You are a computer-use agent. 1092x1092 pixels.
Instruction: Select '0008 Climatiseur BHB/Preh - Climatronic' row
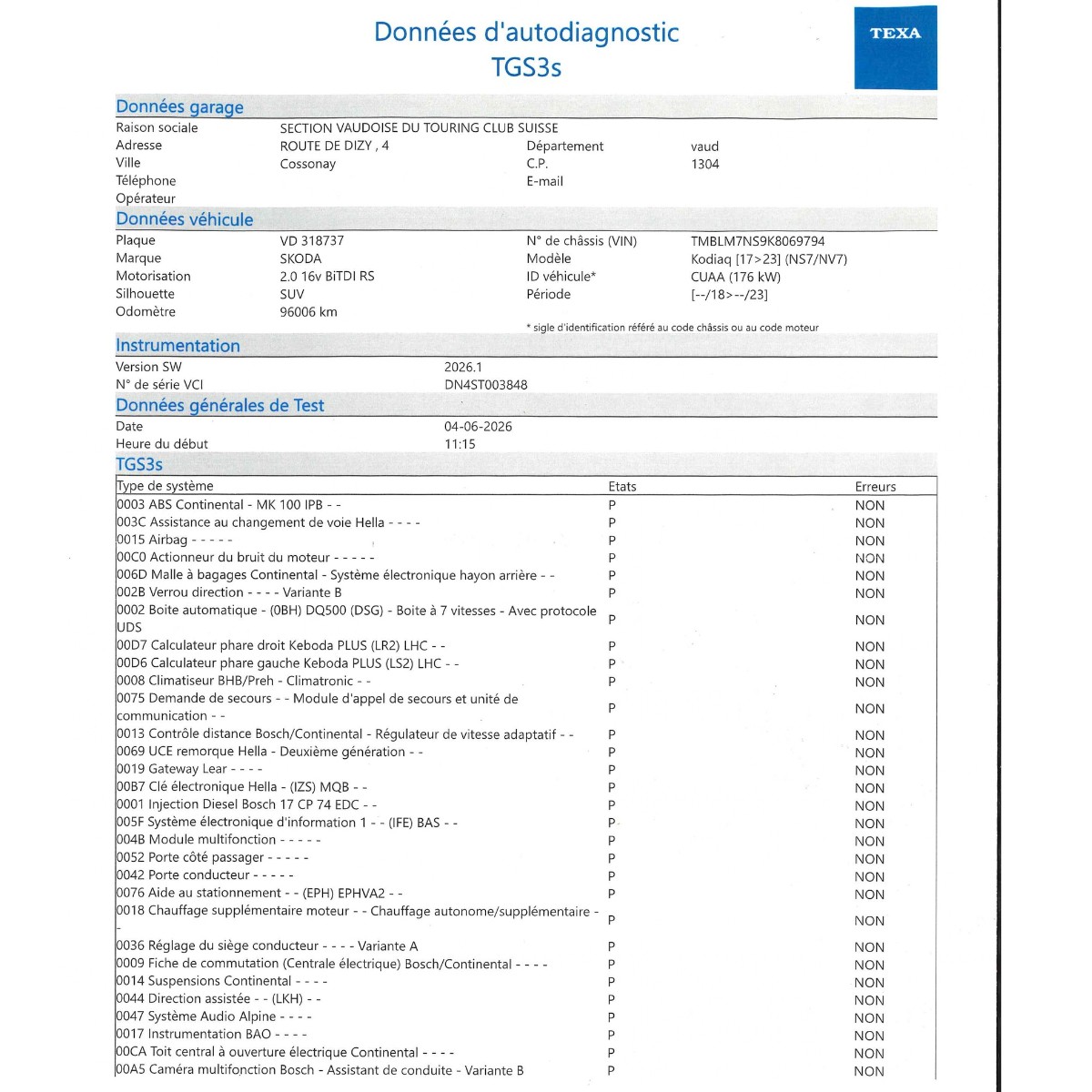click(526, 682)
